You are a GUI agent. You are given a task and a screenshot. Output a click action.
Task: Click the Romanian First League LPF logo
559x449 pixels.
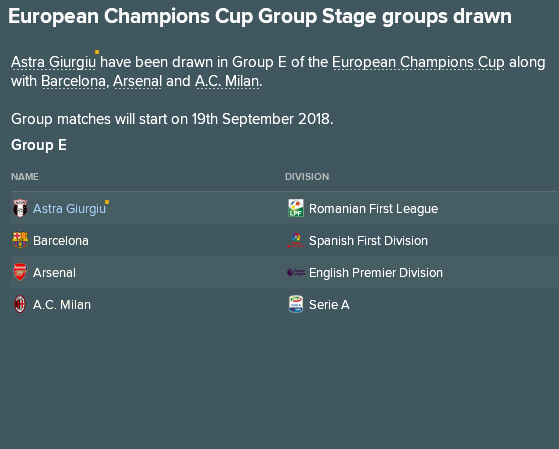pos(296,208)
